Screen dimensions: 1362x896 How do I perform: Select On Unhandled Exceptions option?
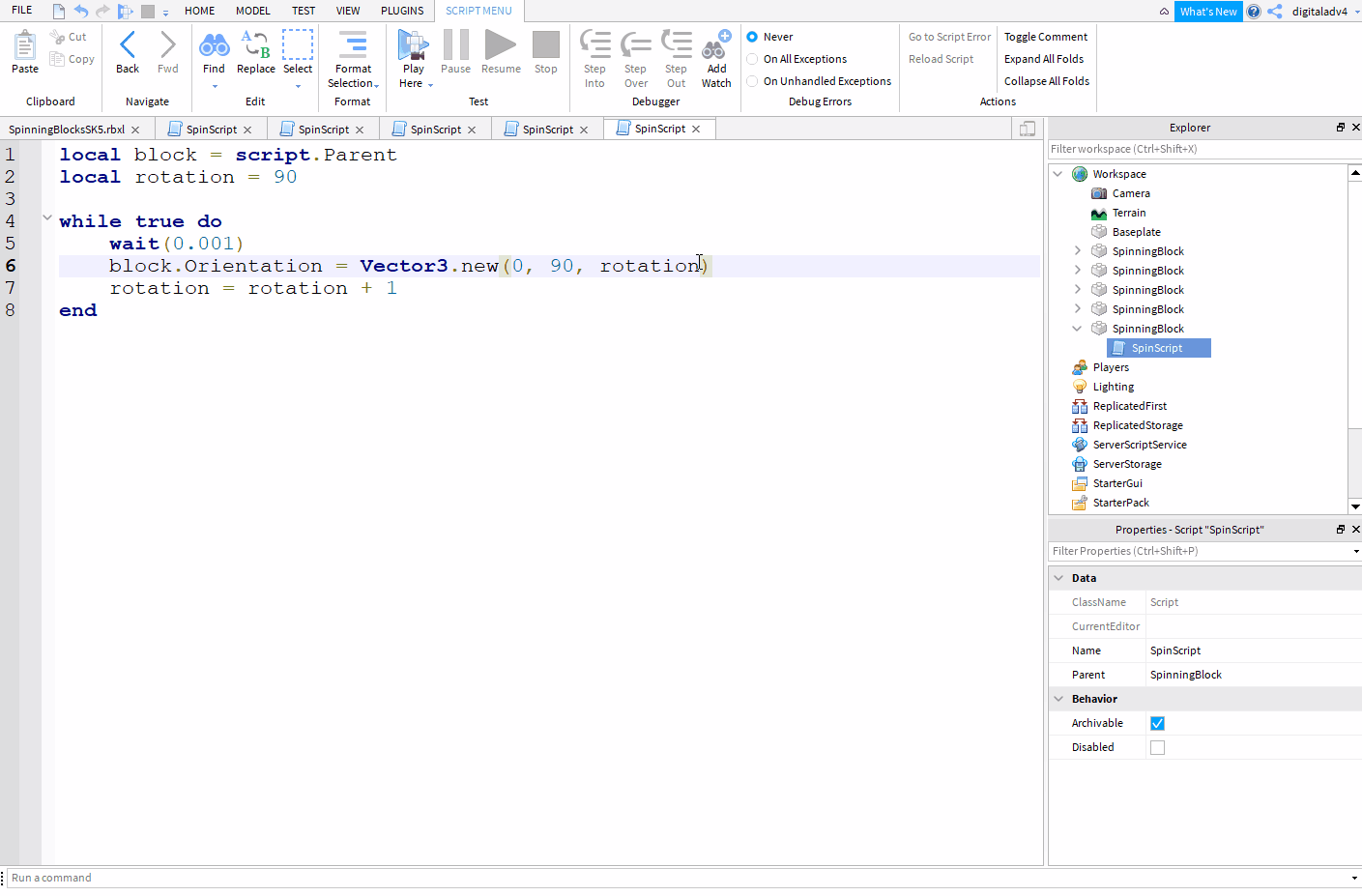point(752,81)
